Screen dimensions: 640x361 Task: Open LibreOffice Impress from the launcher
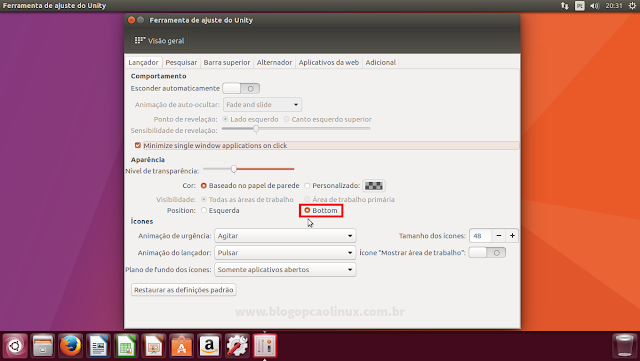coord(154,346)
